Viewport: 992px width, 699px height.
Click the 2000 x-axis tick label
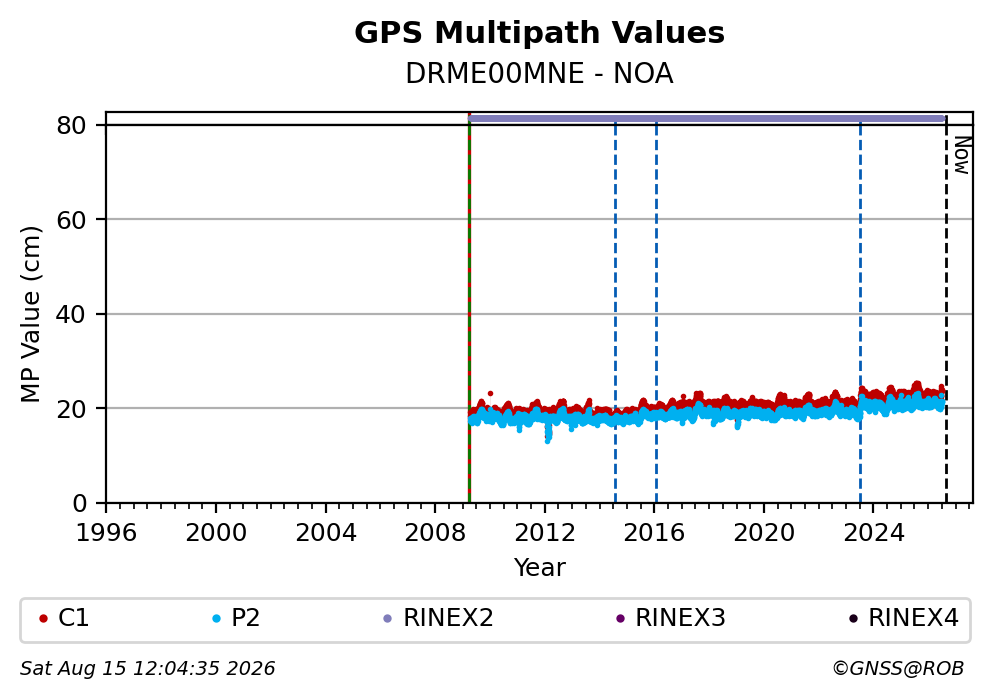(216, 533)
